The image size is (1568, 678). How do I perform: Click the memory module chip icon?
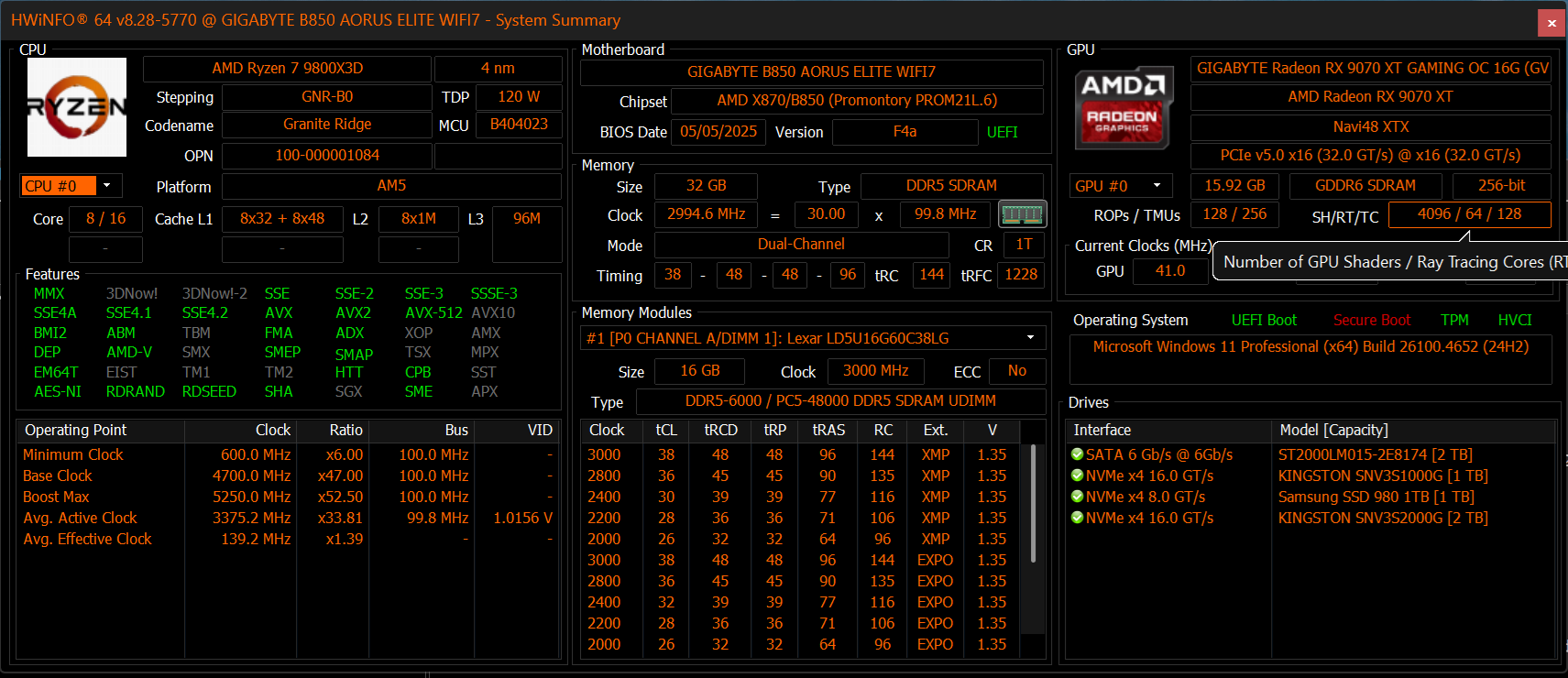coord(1022,214)
